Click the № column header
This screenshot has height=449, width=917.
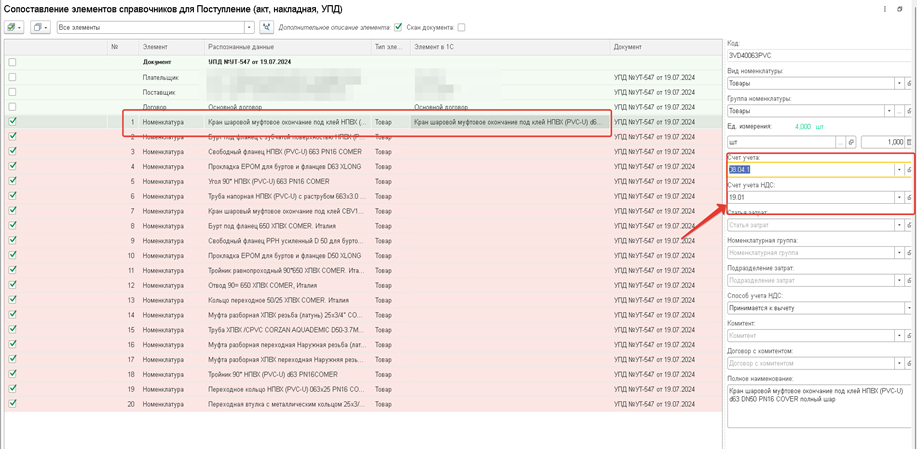(x=123, y=47)
